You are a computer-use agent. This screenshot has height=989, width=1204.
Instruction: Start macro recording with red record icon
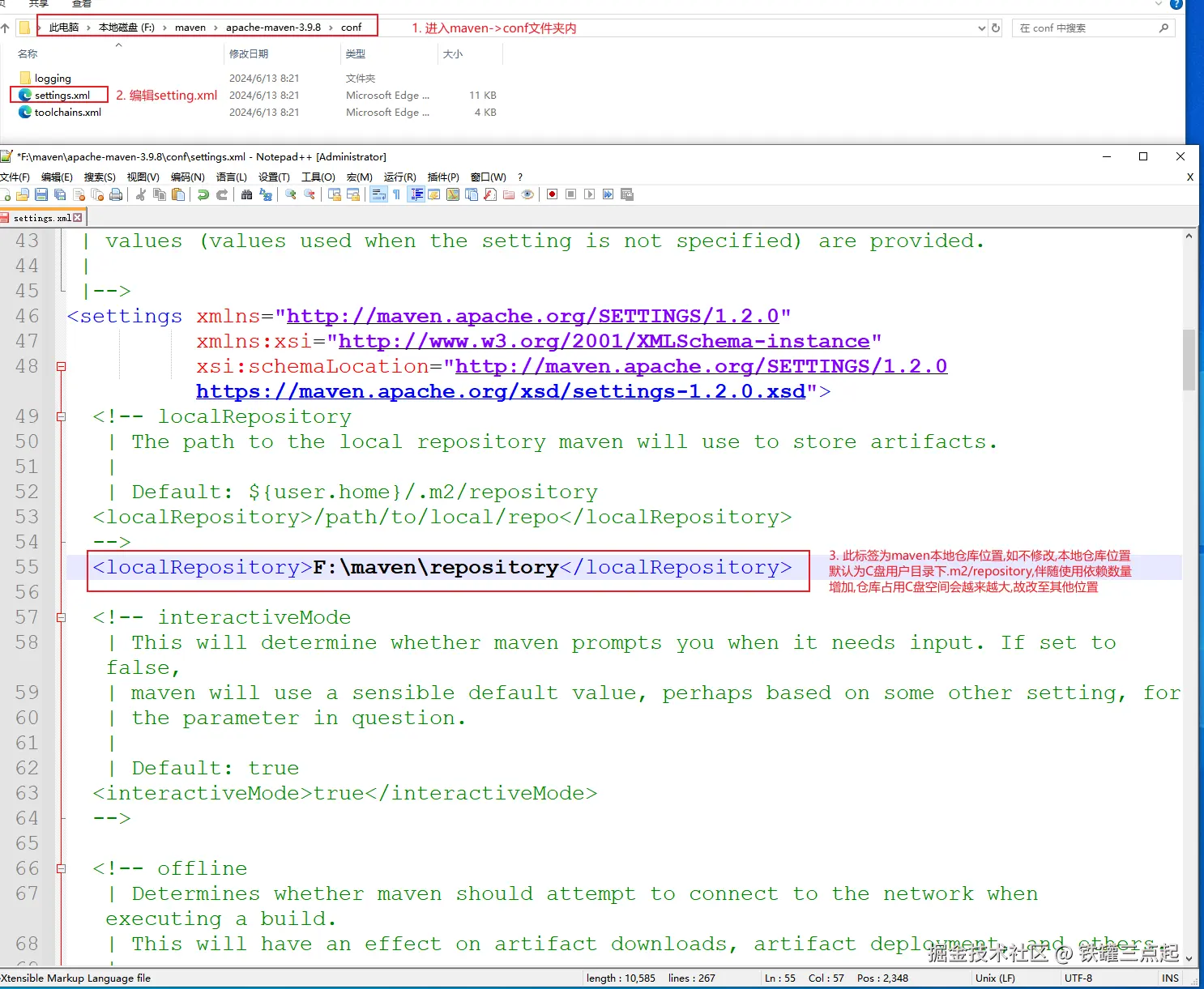pos(552,194)
